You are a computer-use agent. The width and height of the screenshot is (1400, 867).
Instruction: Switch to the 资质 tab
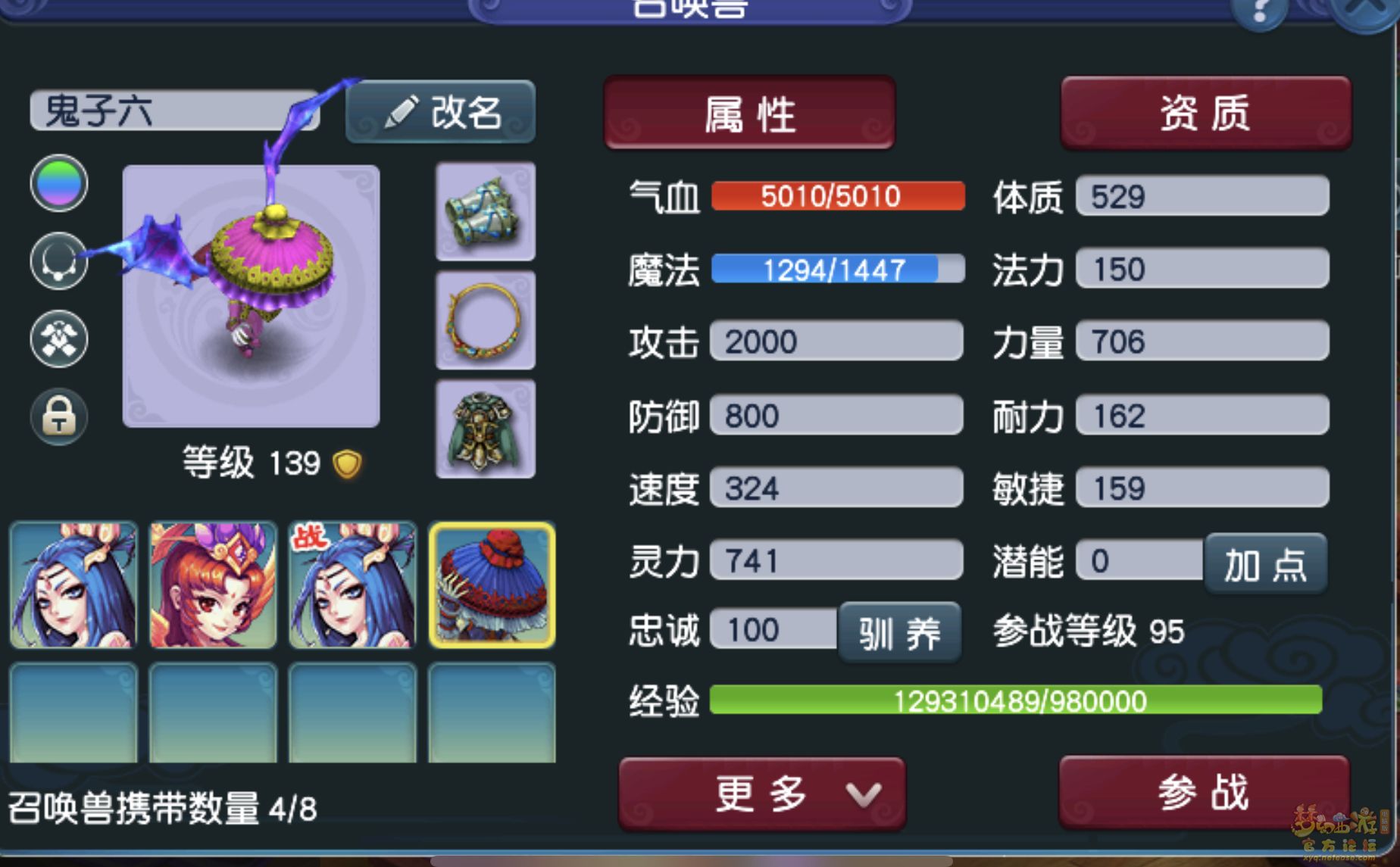click(1206, 113)
